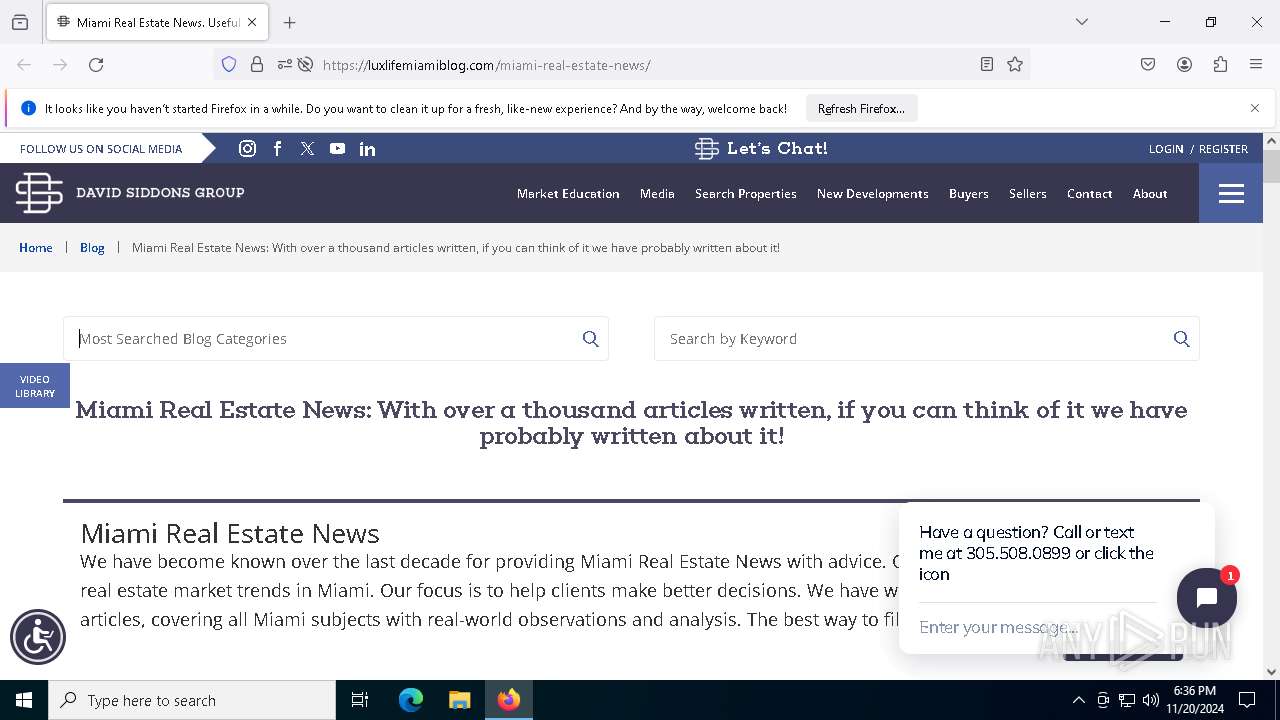Open the Search Properties menu
This screenshot has width=1280, height=720.
[746, 194]
